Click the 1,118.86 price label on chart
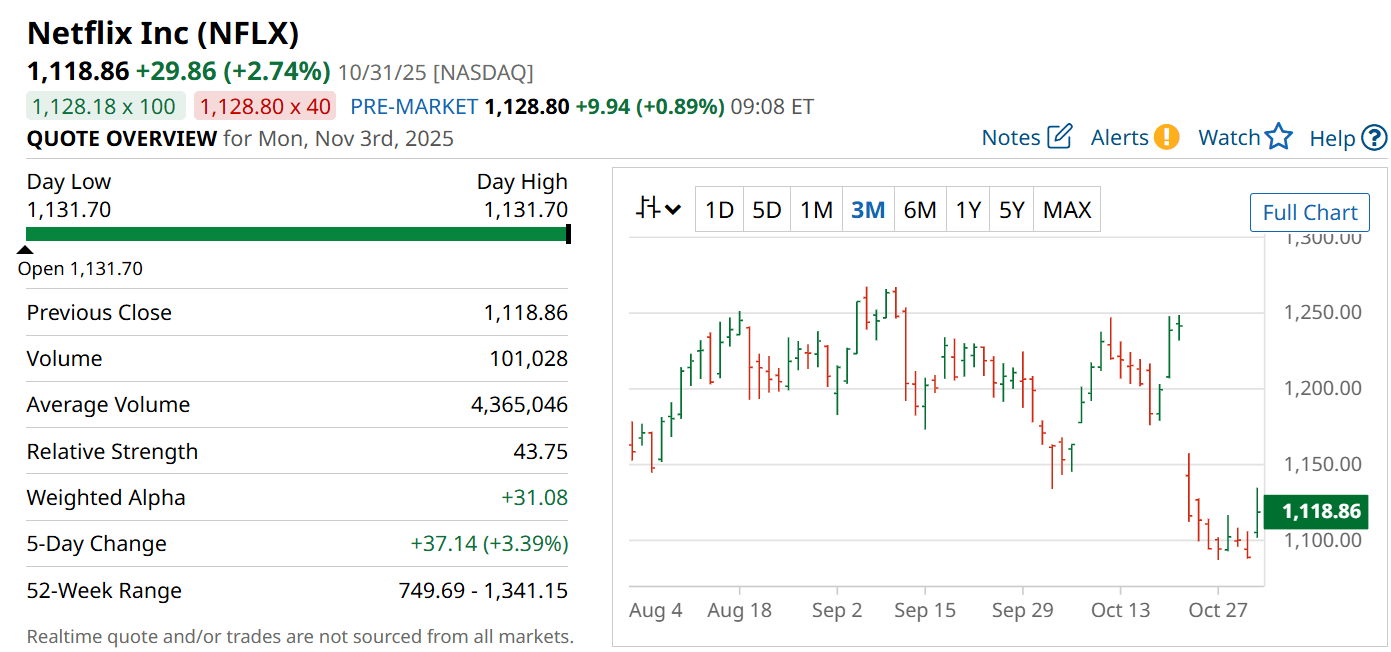The height and width of the screenshot is (652, 1391). 1320,511
